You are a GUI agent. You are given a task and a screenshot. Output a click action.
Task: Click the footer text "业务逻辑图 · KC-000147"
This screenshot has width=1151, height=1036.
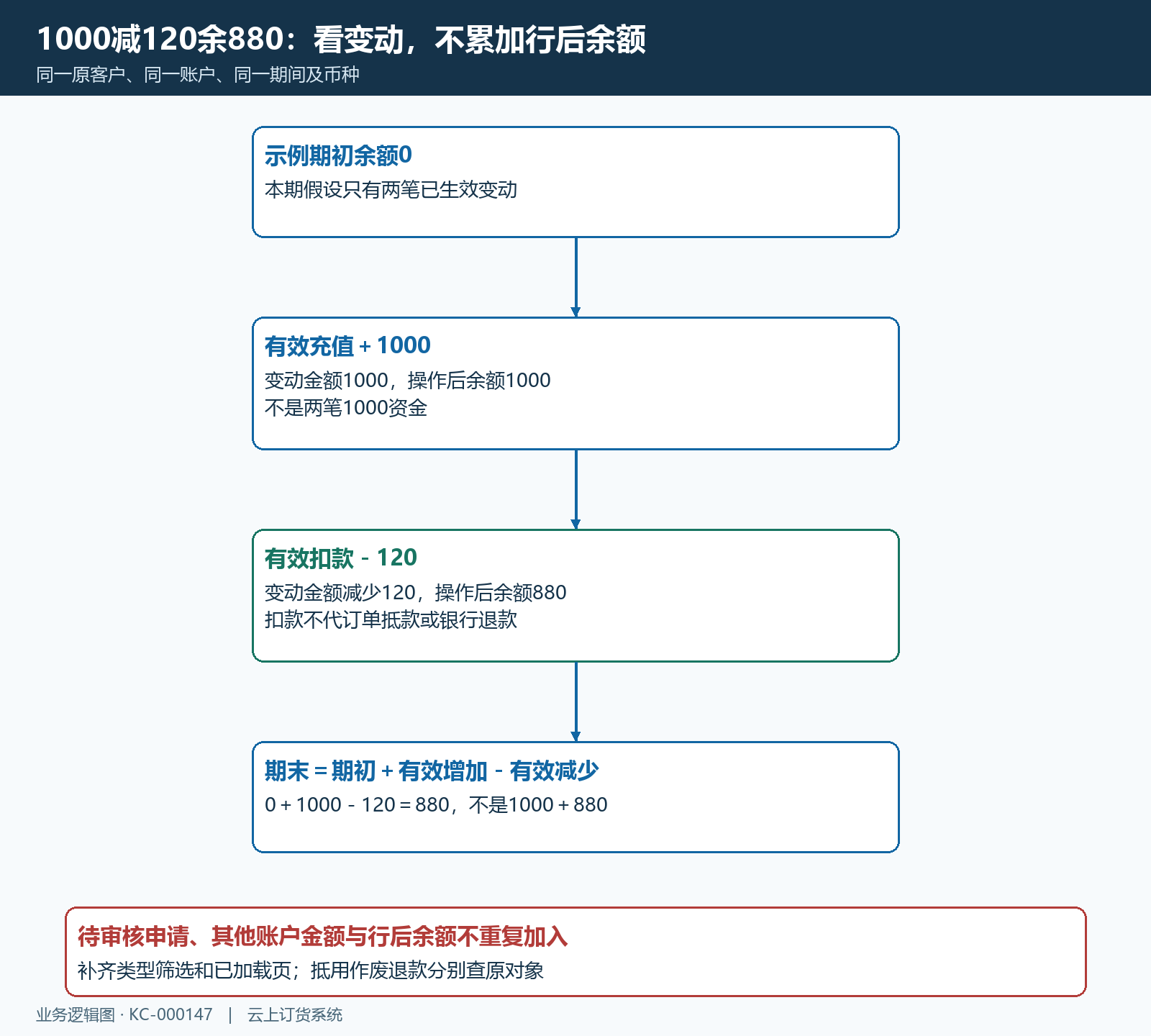pos(124,1014)
